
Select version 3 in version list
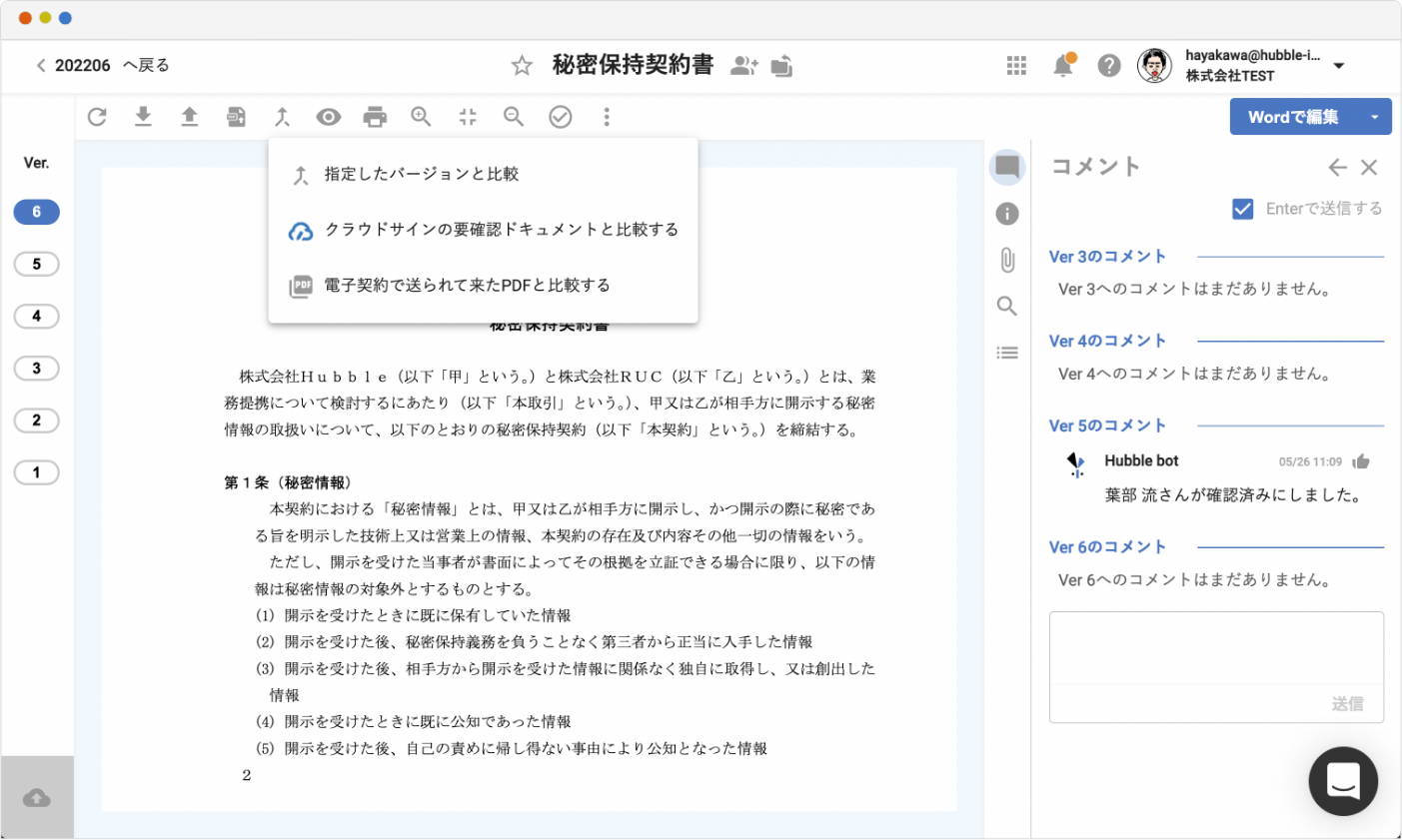coord(37,369)
